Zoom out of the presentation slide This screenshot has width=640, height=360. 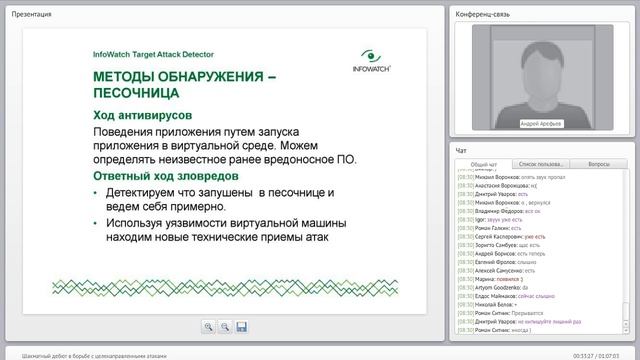225,327
